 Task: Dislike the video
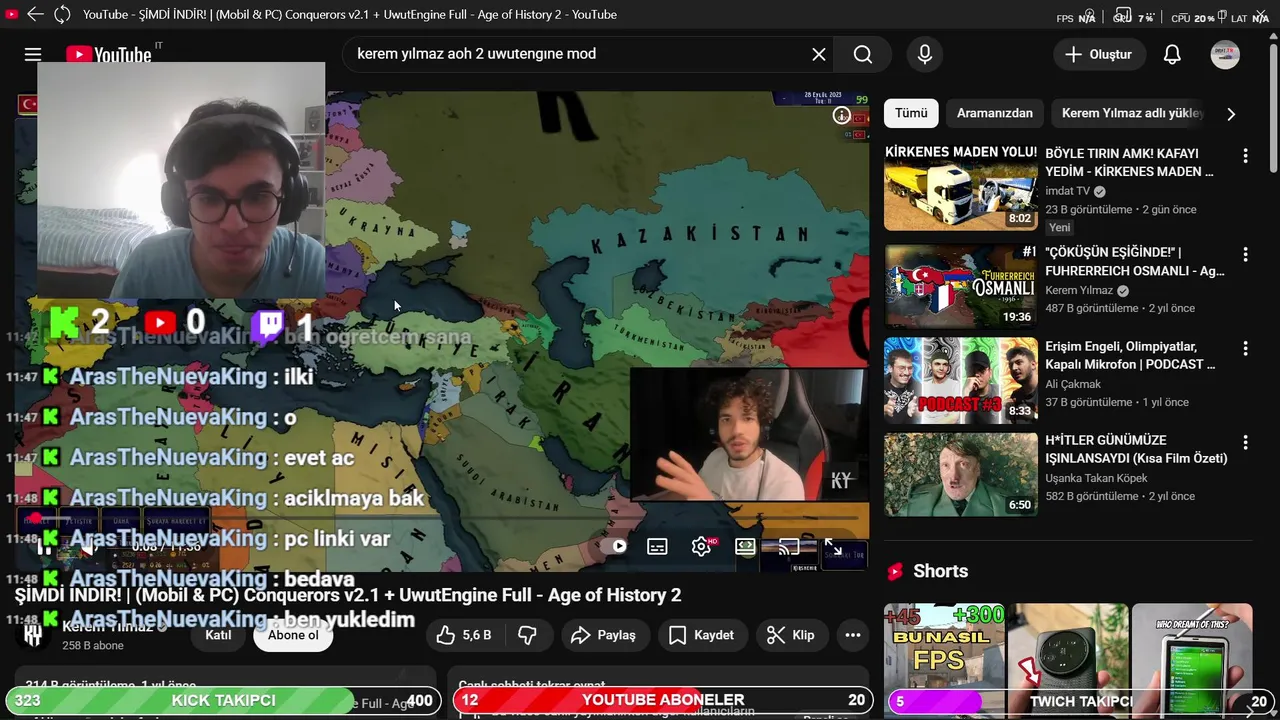pyautogui.click(x=527, y=635)
